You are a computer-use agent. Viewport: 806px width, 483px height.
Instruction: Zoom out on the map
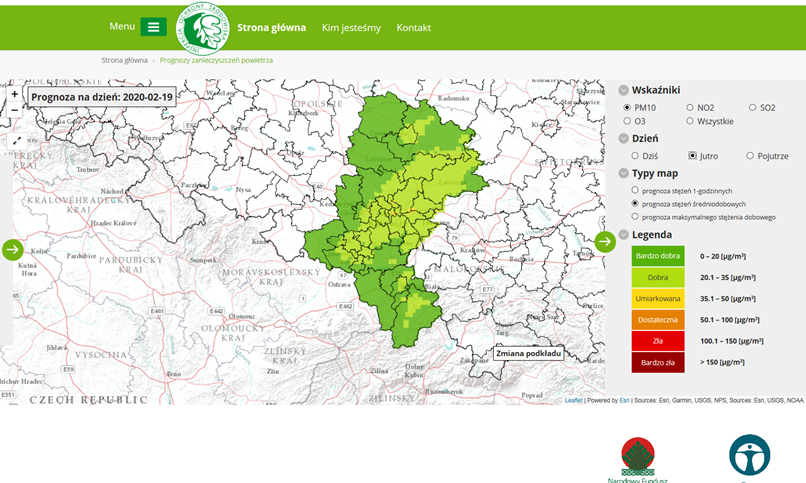pos(15,109)
